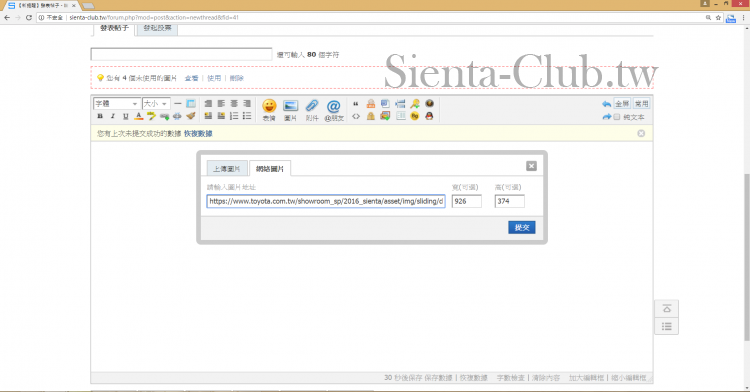This screenshot has width=750, height=392.
Task: Float content right icon
Action: (x=221, y=116)
